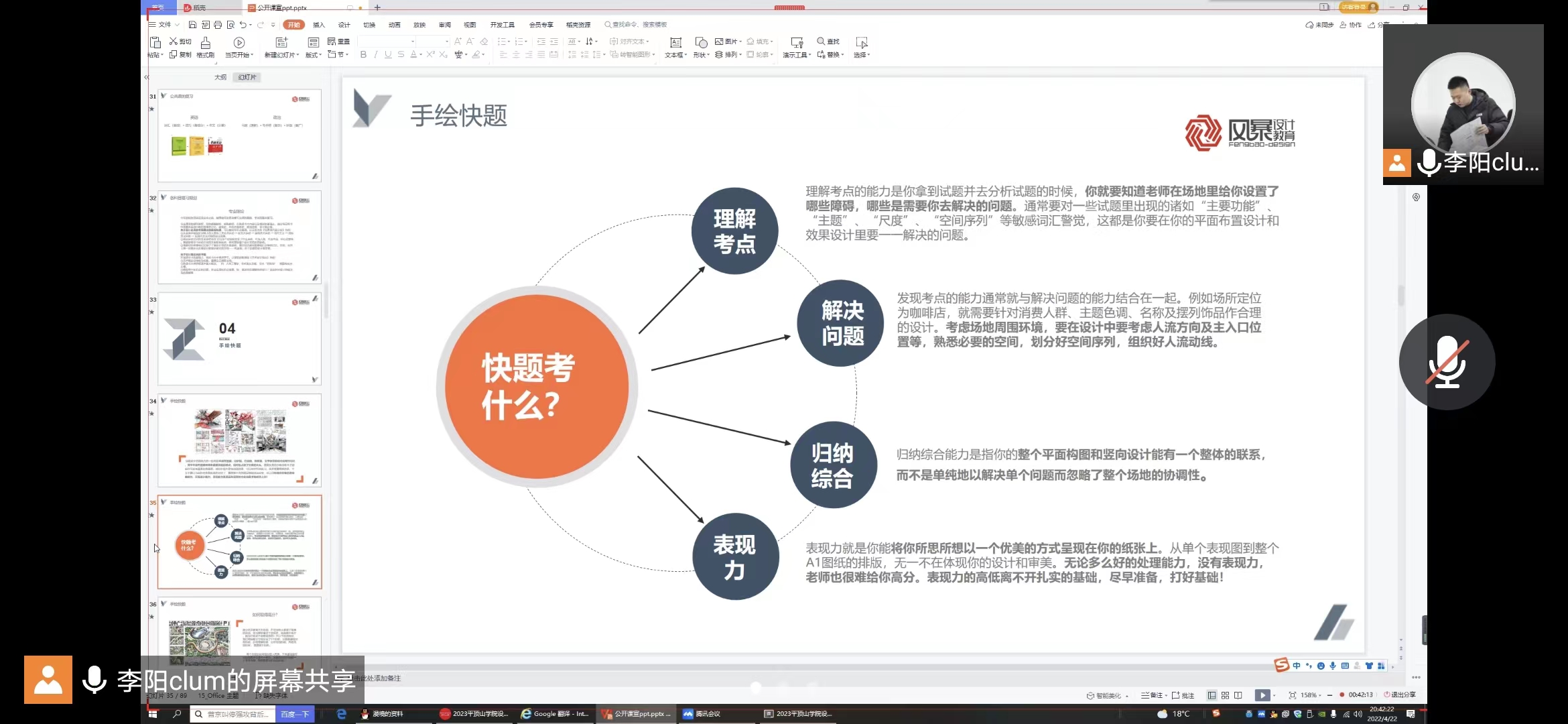Open the Insert (插入) ribbon tab
The height and width of the screenshot is (724, 1568).
(x=319, y=25)
